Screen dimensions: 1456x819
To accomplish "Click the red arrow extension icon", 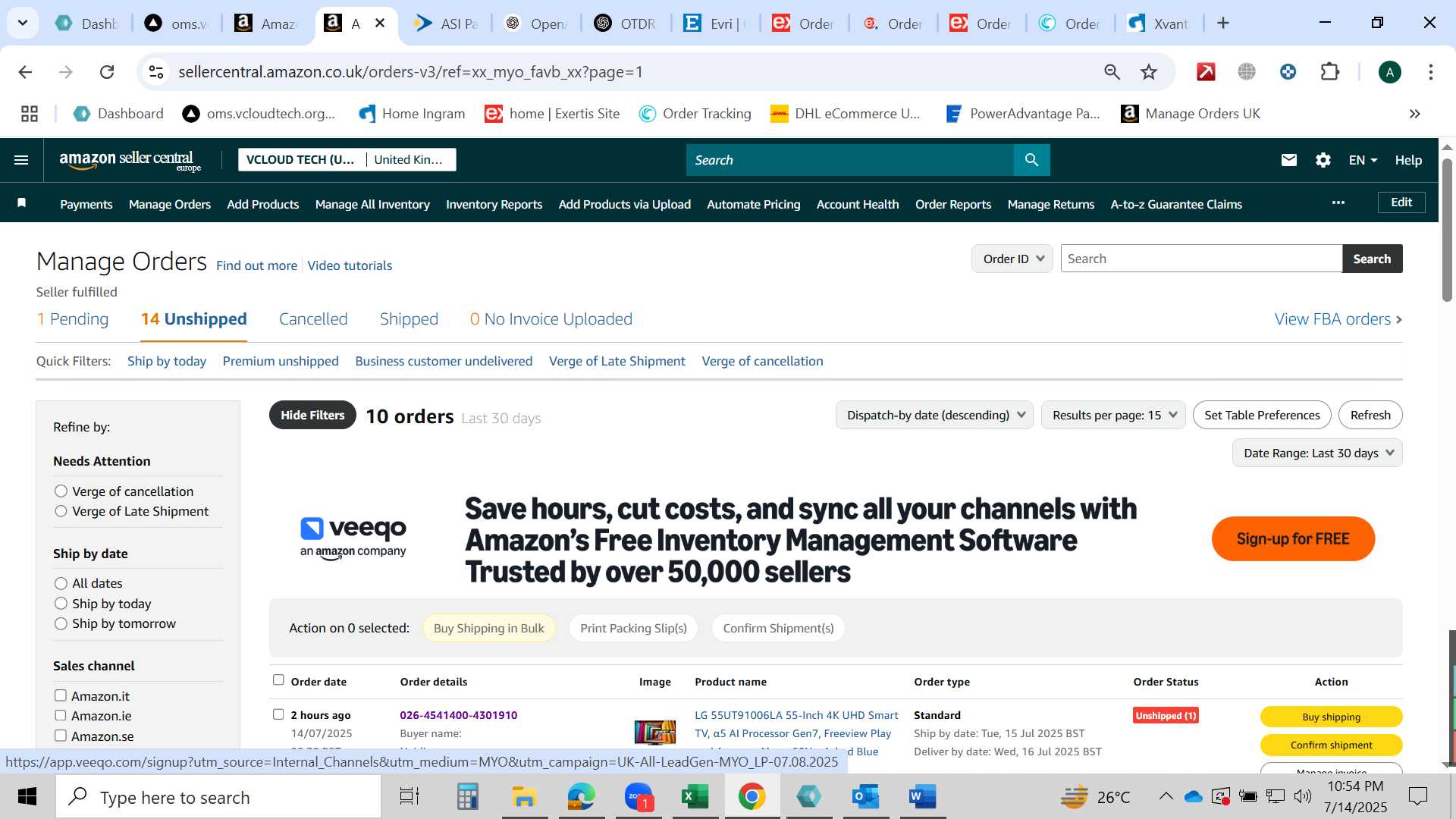I will point(1206,72).
